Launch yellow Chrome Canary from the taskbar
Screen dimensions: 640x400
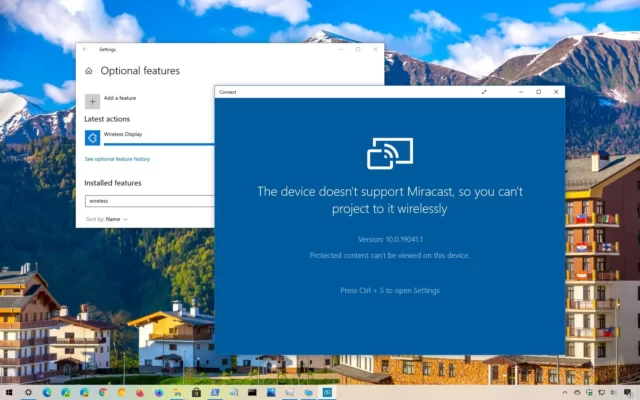point(121,393)
